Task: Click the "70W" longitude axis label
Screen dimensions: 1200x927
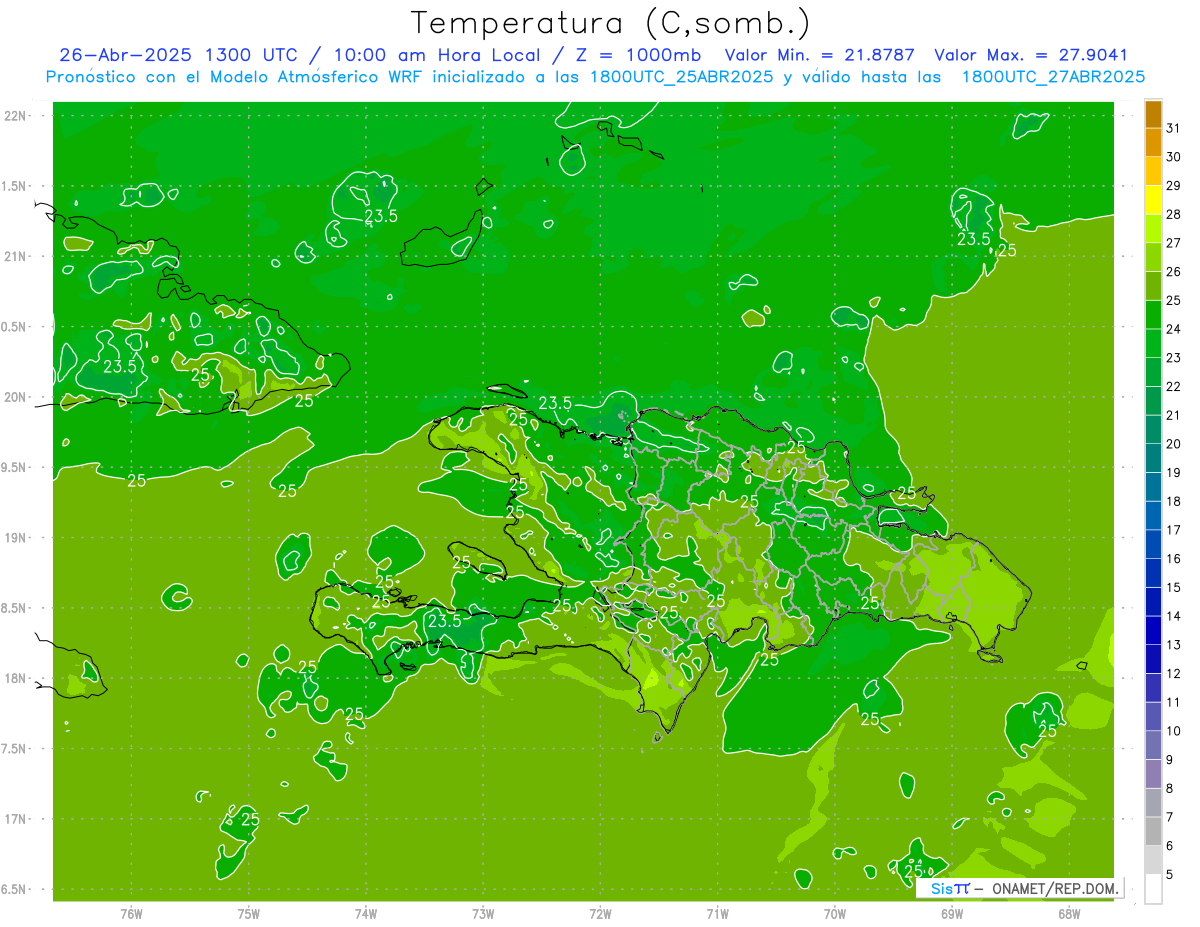Action: click(x=835, y=914)
